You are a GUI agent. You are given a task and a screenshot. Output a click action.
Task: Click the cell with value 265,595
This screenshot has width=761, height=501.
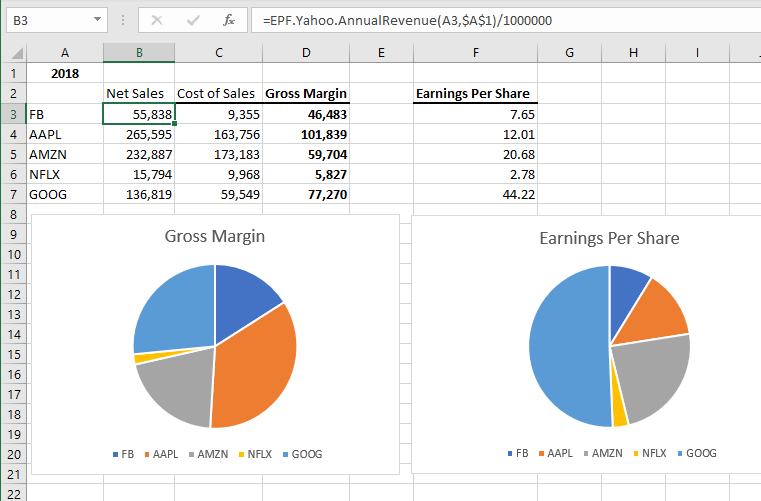point(139,134)
